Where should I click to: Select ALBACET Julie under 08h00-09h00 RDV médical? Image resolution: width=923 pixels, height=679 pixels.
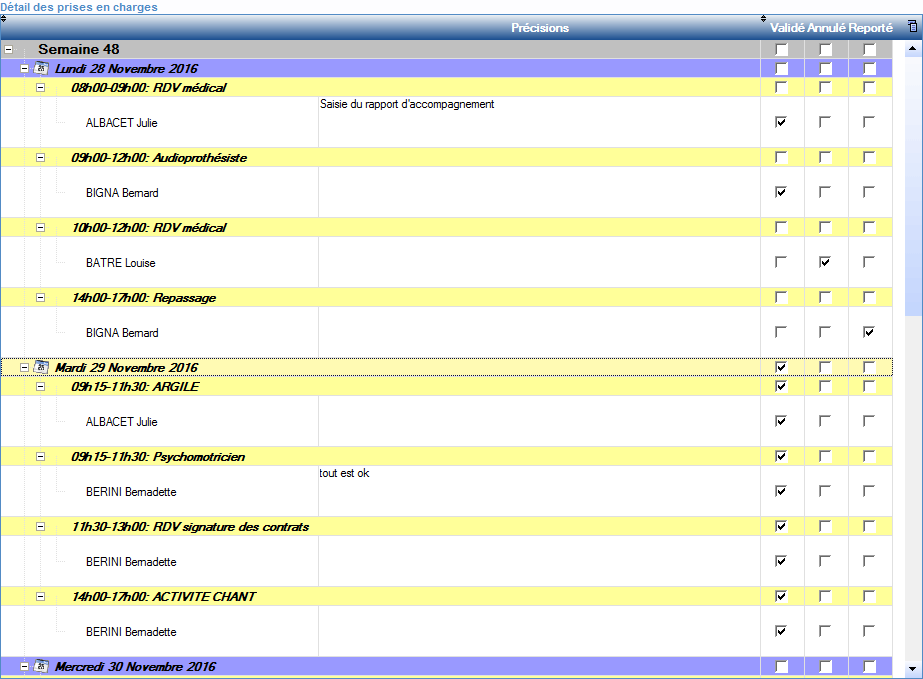click(x=122, y=123)
